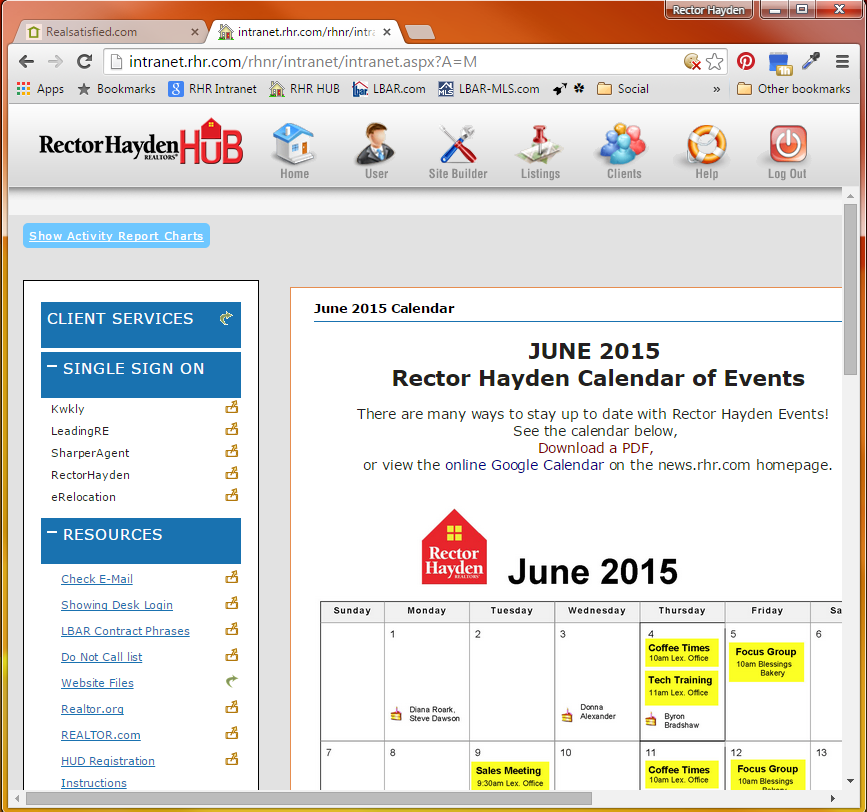Viewport: 867px width, 812px height.
Task: Open the online Google Calendar link
Action: [x=524, y=465]
